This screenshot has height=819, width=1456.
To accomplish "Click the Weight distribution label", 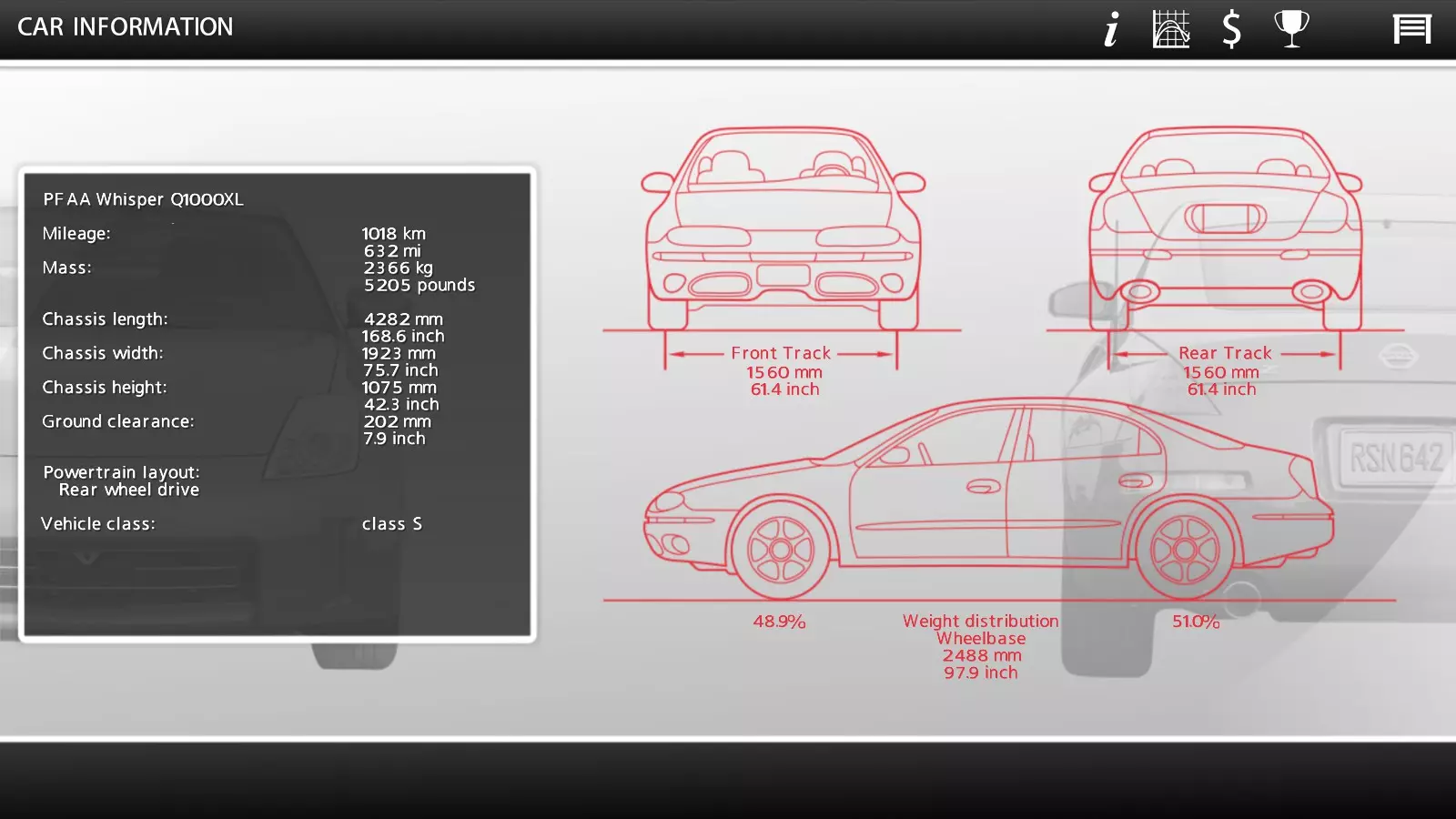I will [981, 622].
